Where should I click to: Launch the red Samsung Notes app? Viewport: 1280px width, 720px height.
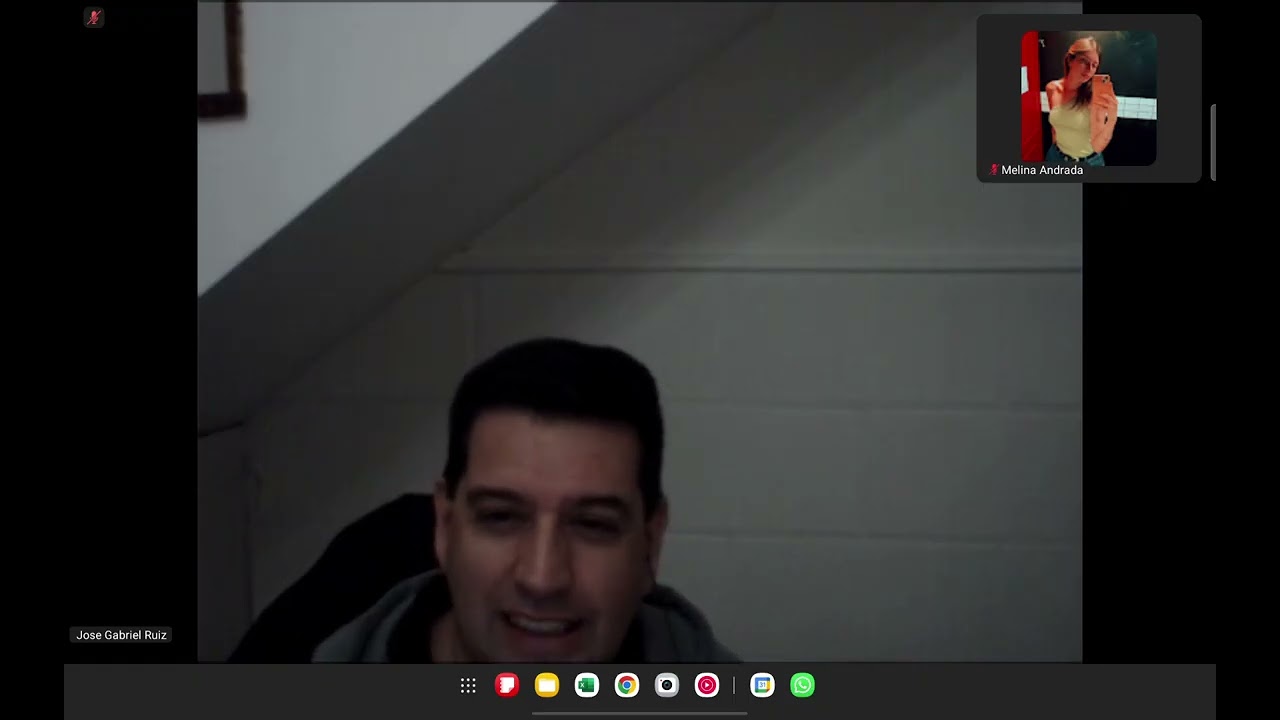coord(507,685)
